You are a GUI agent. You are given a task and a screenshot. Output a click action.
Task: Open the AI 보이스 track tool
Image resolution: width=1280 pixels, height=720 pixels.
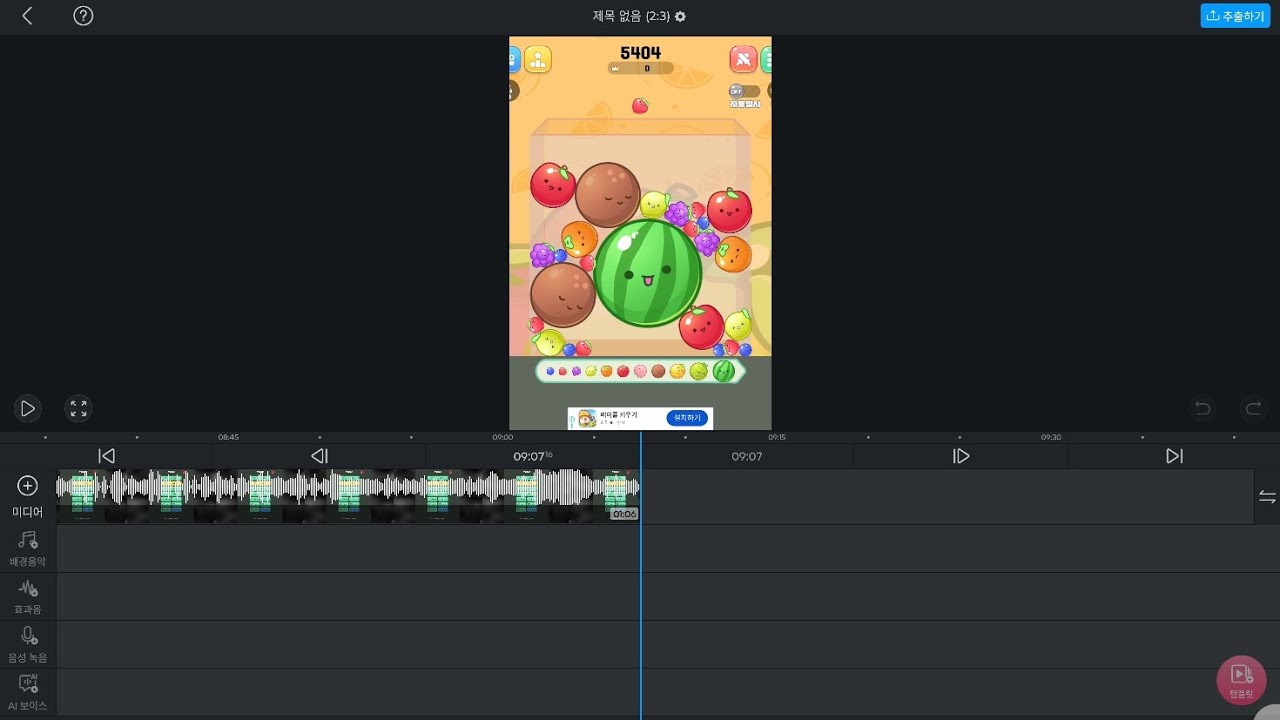coord(28,692)
